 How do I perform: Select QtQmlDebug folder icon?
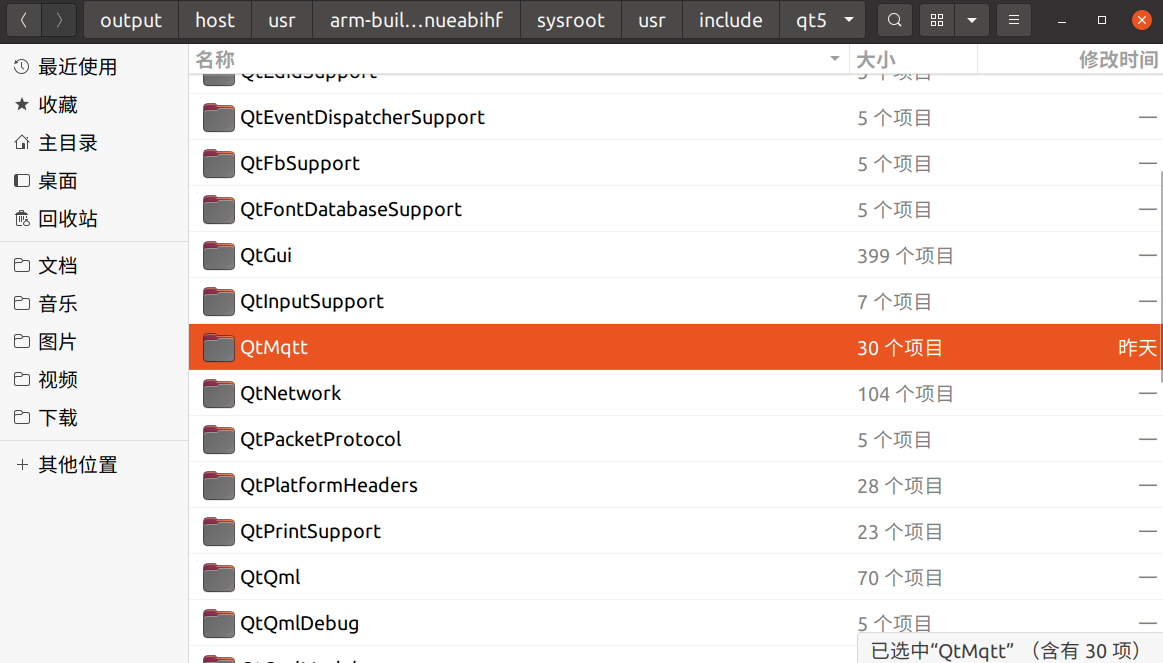tap(219, 623)
